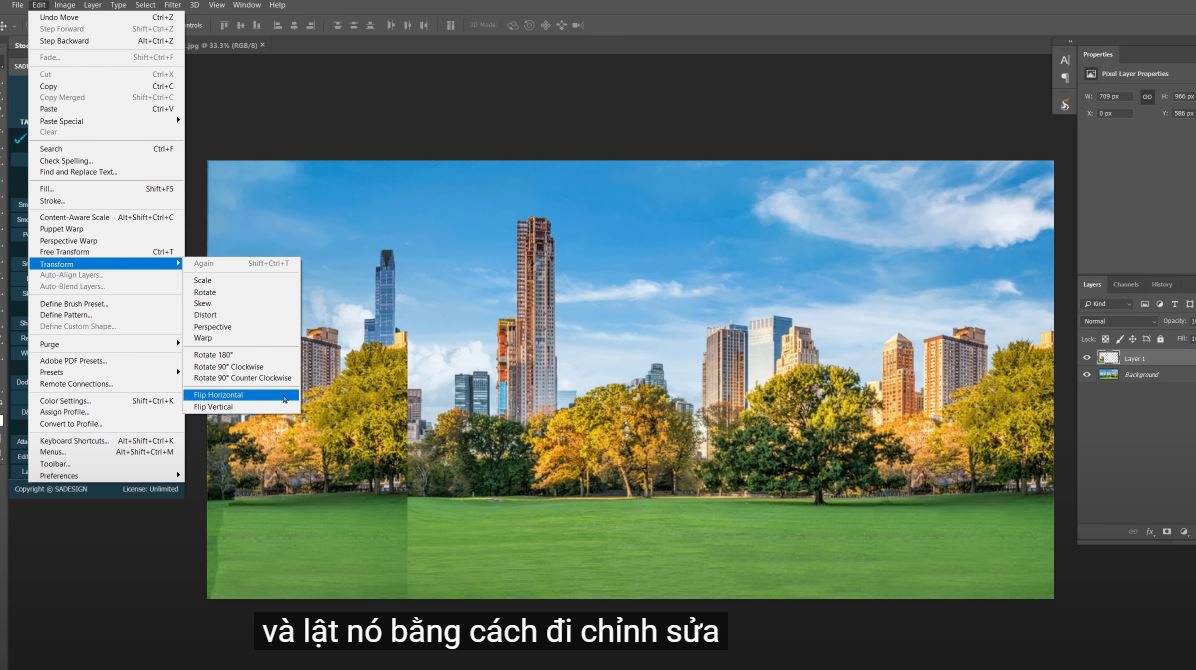
Task: Click the lock image pixels brush icon
Action: (x=1119, y=339)
